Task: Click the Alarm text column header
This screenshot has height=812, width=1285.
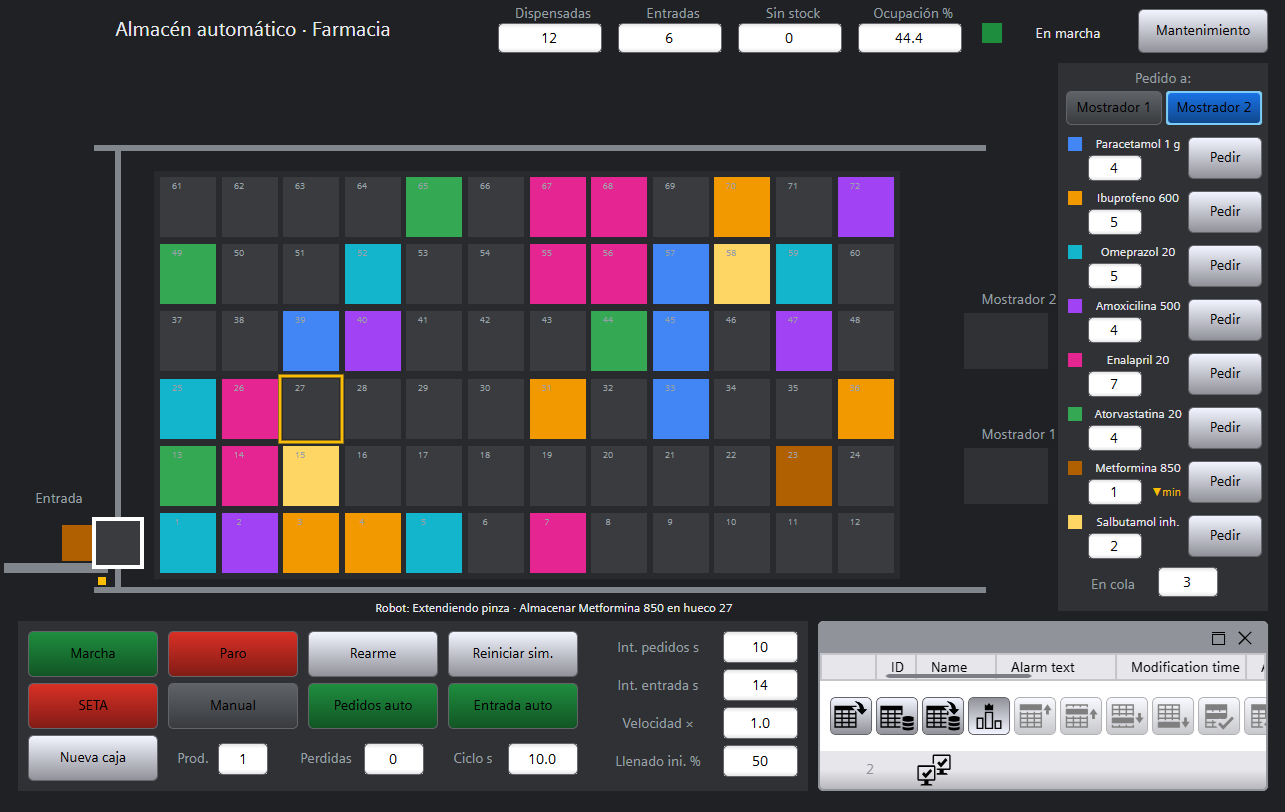Action: click(1056, 667)
